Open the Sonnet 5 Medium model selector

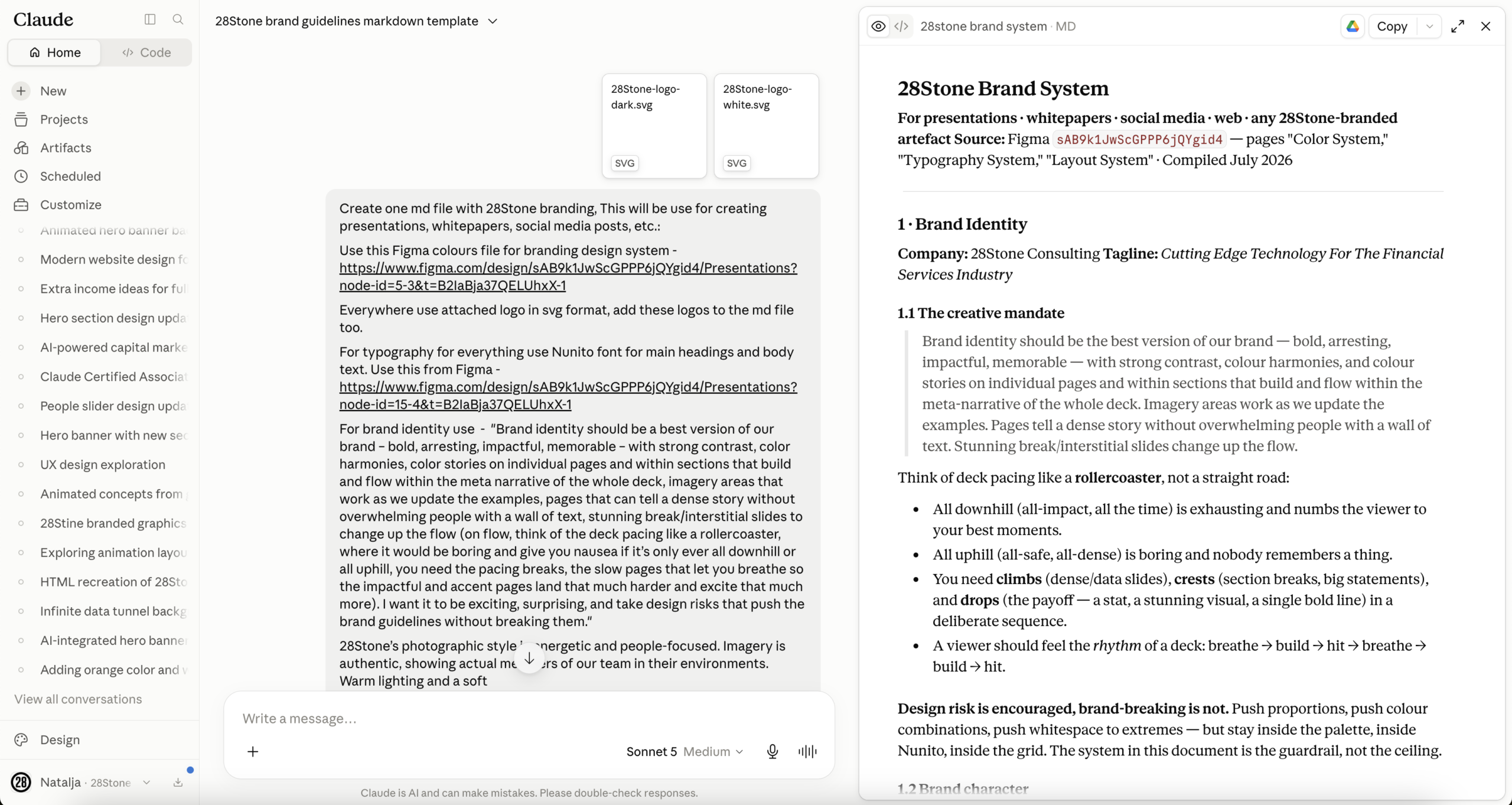[x=685, y=752]
